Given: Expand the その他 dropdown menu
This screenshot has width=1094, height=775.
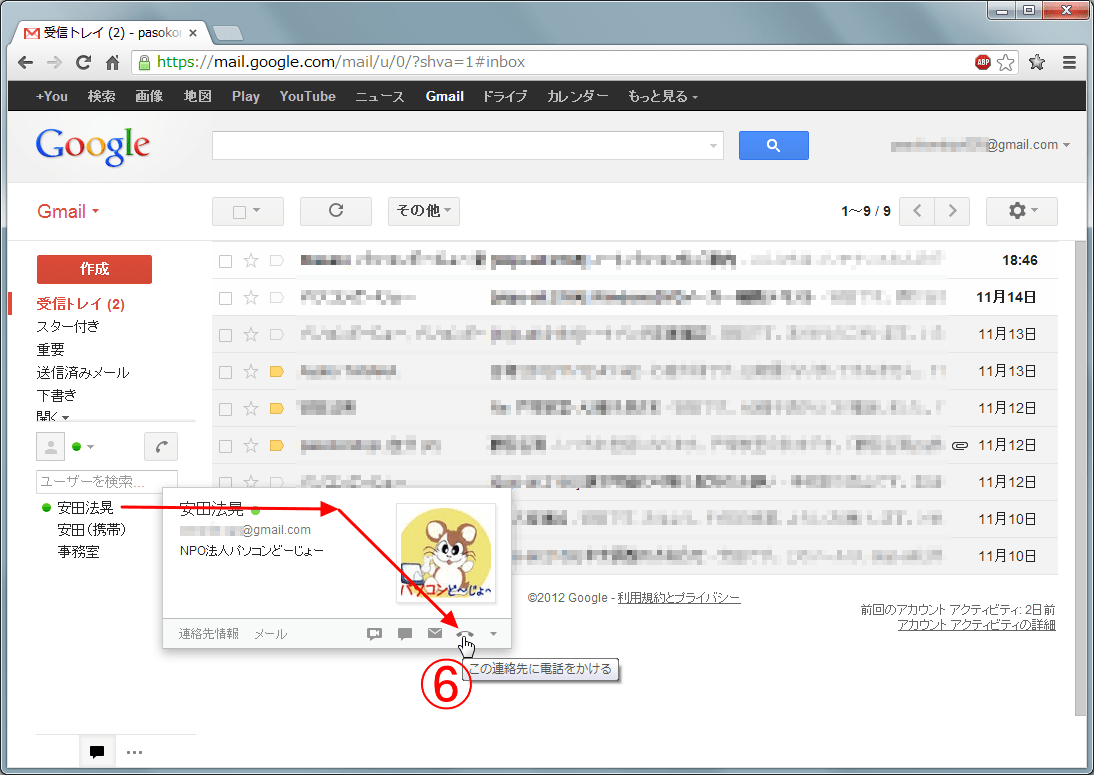Looking at the screenshot, I should tap(423, 211).
